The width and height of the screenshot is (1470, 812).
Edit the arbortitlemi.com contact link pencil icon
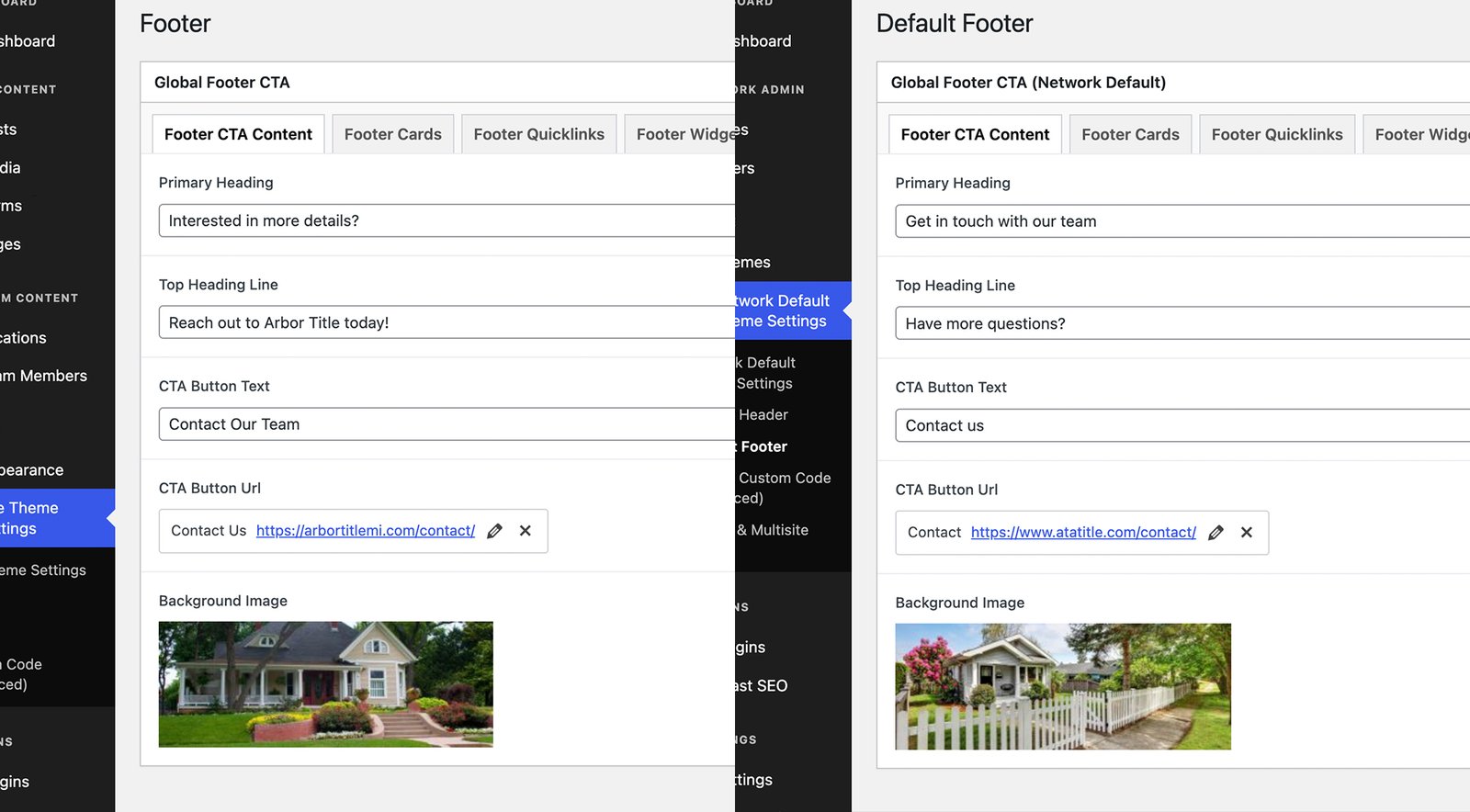pos(494,531)
